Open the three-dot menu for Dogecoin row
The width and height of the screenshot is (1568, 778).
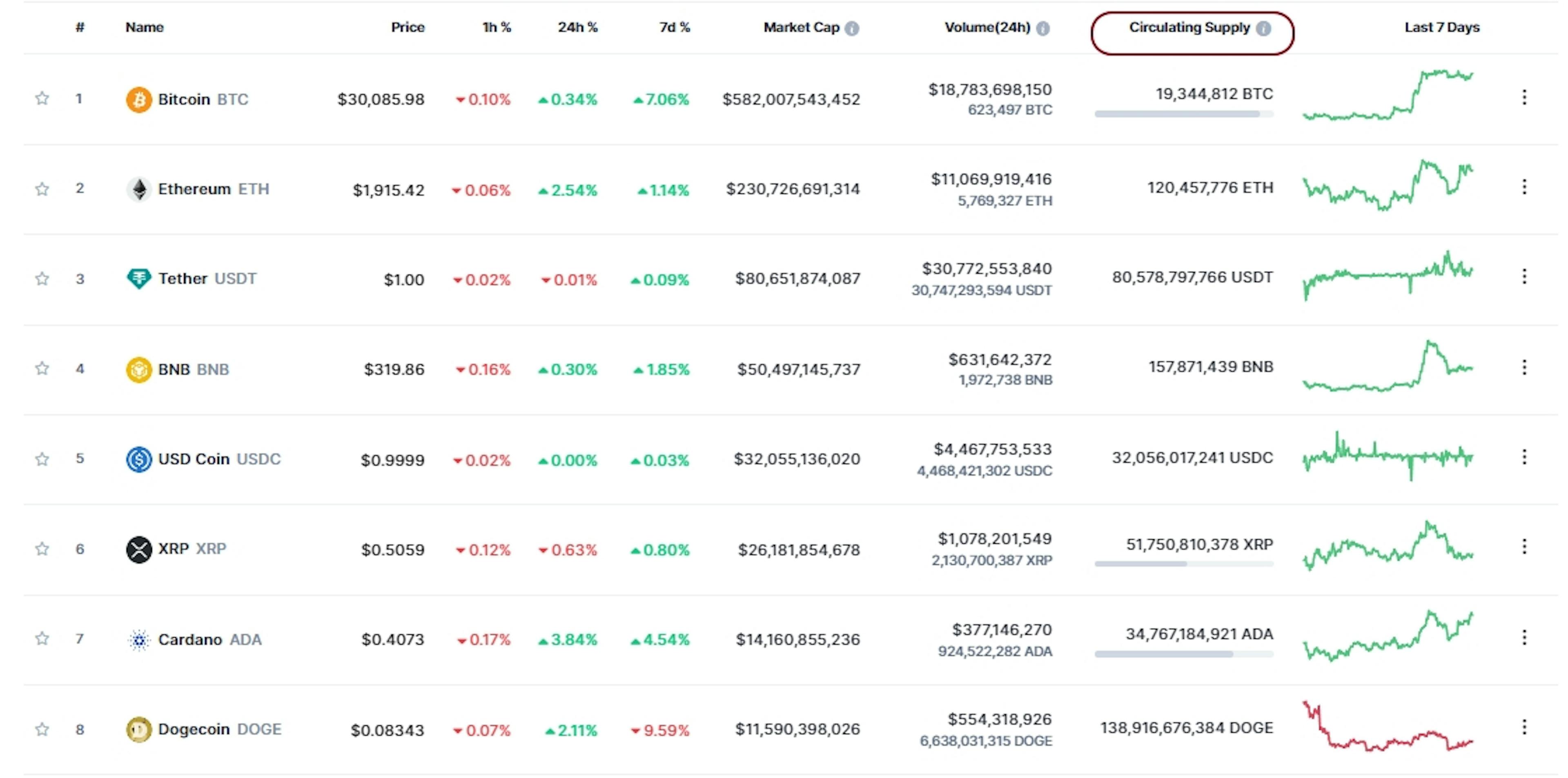coord(1524,726)
